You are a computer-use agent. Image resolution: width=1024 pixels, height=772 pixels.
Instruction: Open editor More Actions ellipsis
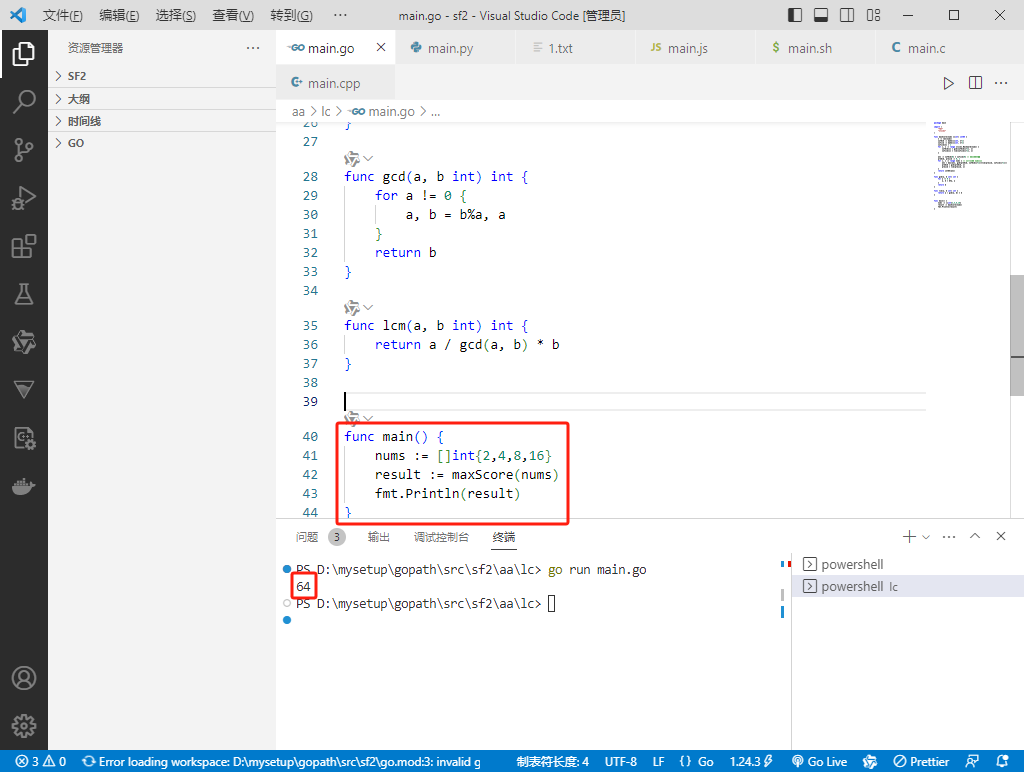coord(1001,83)
